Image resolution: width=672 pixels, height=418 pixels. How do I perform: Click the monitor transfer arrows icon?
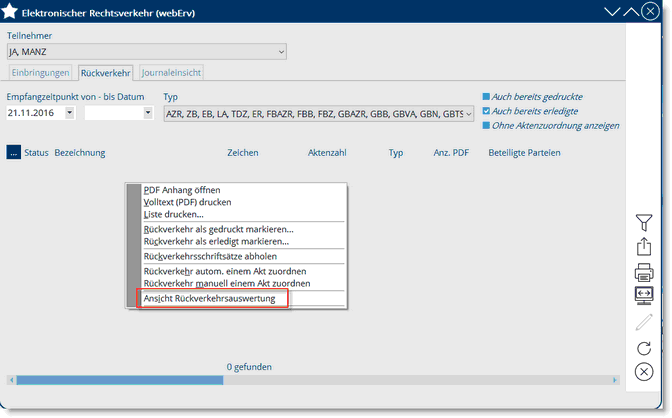pos(644,296)
